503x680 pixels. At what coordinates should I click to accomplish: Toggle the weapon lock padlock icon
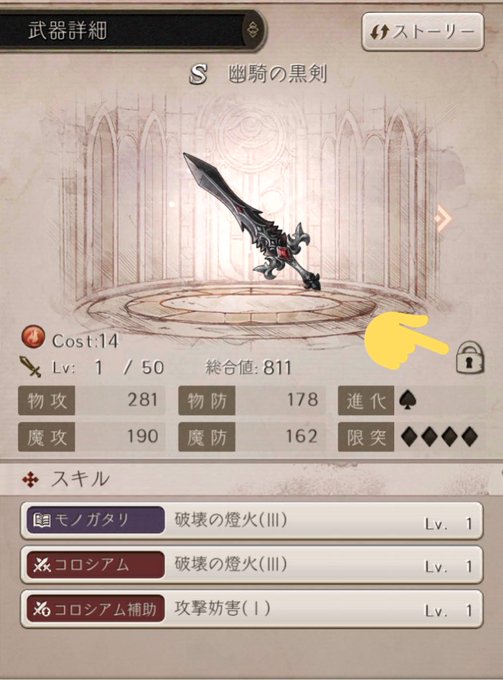[x=470, y=357]
